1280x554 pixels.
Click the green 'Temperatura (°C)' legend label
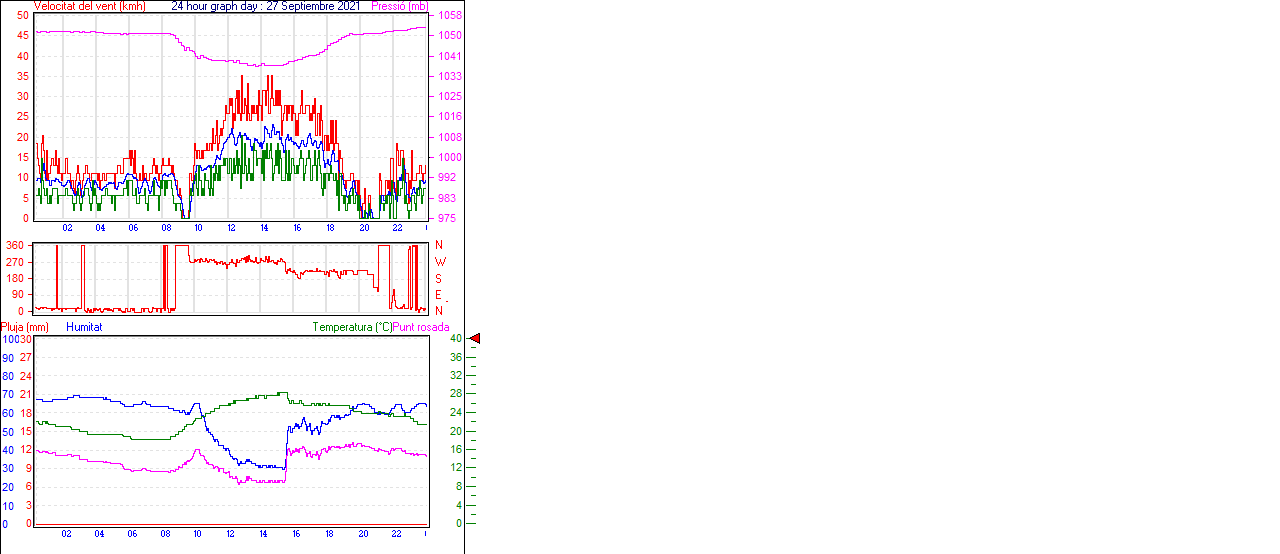point(352,327)
